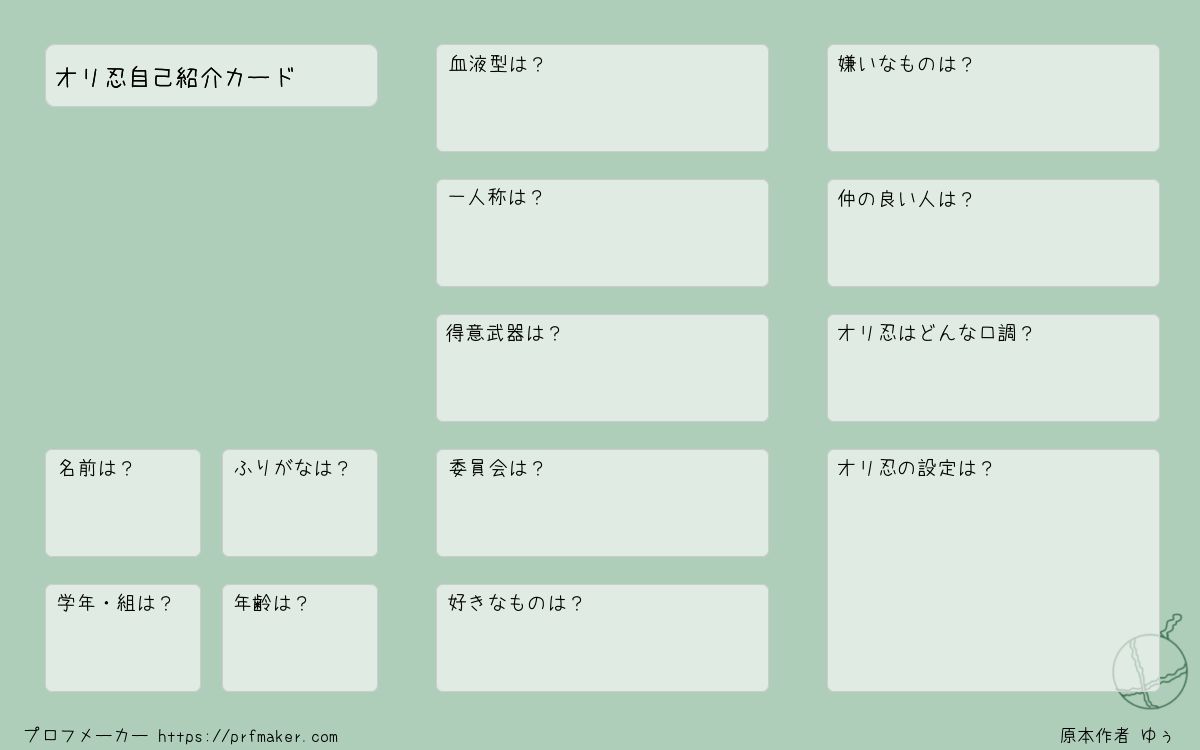The width and height of the screenshot is (1200, 750).
Task: Click the ball decoration icon in the corner
Action: [1150, 662]
